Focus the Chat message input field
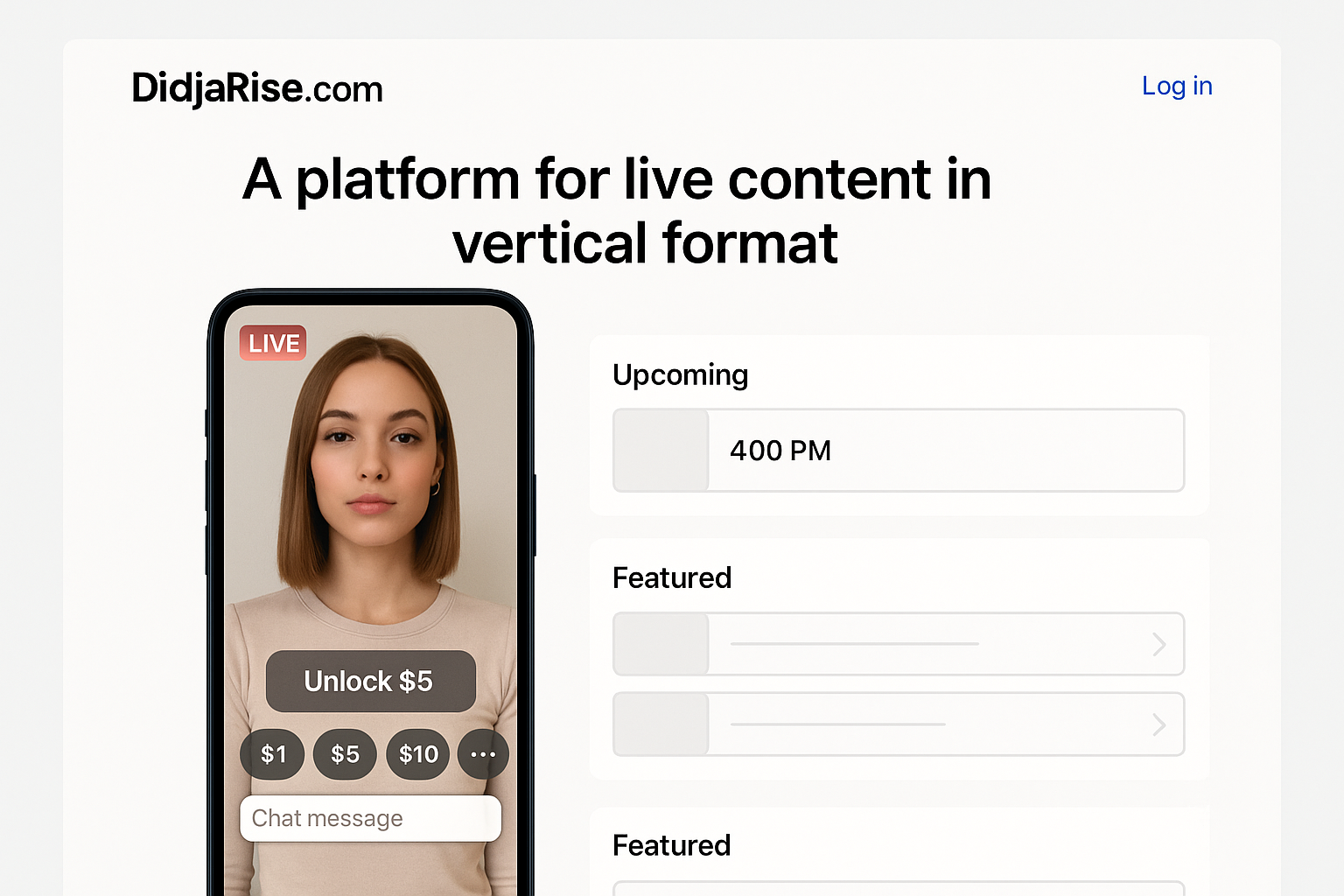 (370, 818)
